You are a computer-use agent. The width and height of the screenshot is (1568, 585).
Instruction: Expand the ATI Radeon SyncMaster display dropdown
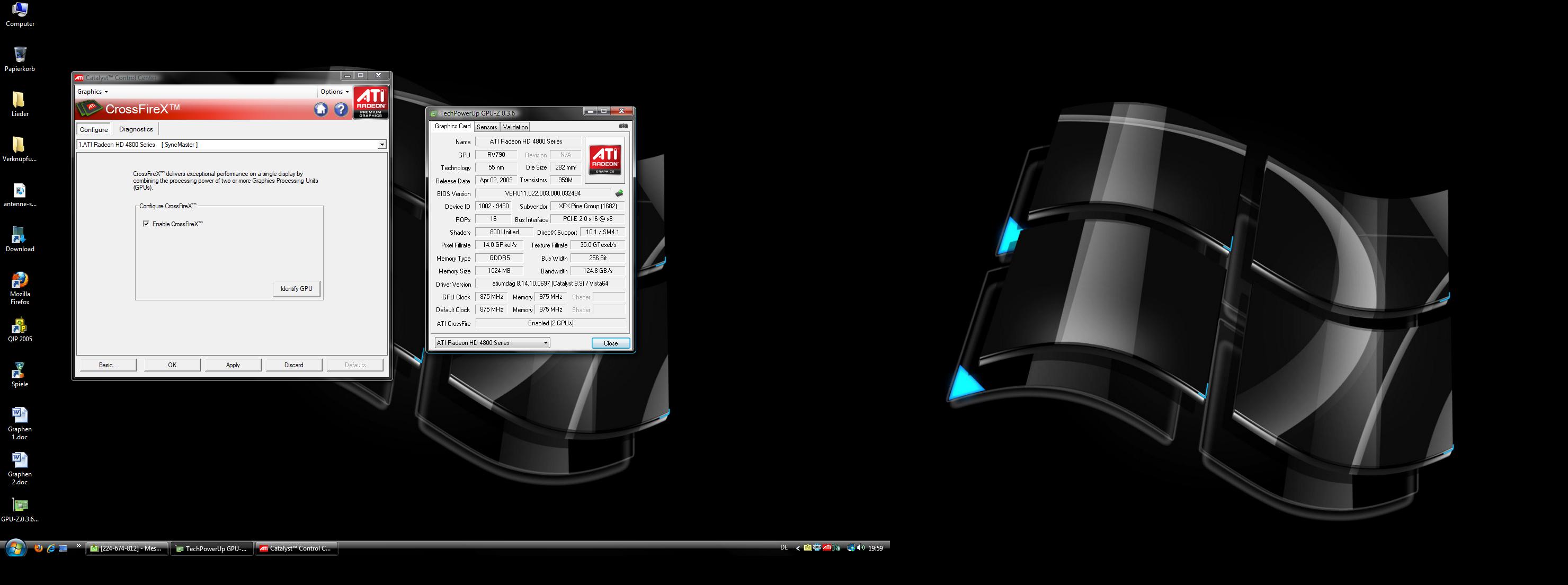(x=381, y=145)
